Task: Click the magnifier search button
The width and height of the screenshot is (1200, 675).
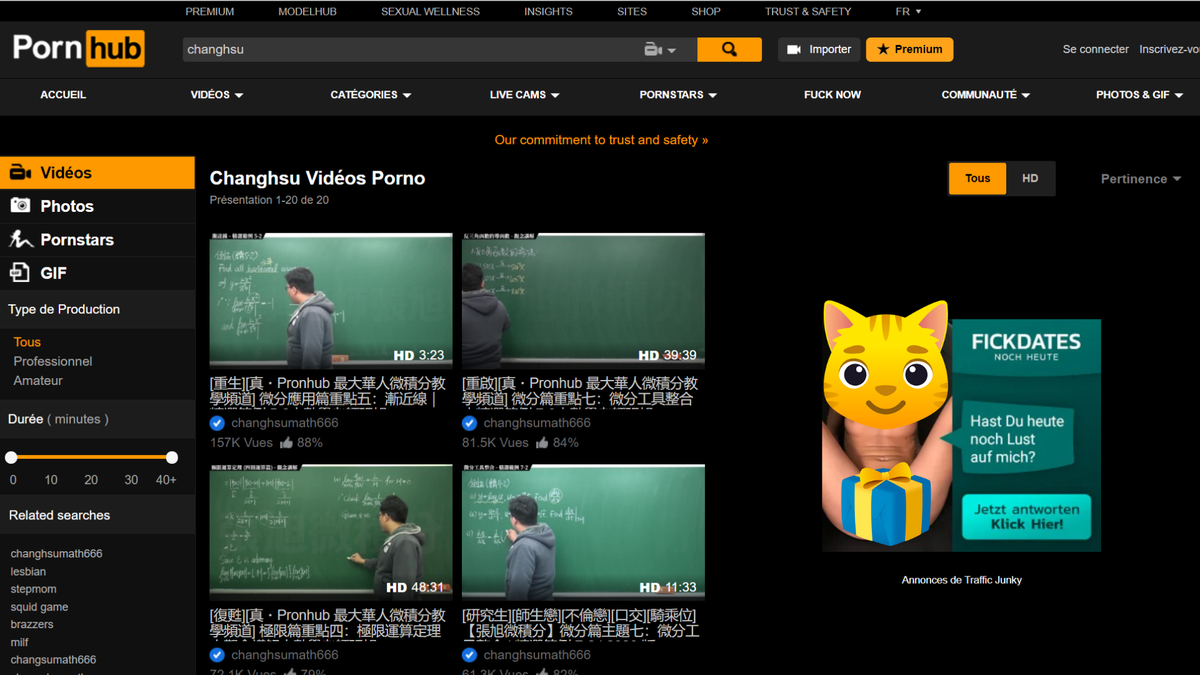Action: 729,49
